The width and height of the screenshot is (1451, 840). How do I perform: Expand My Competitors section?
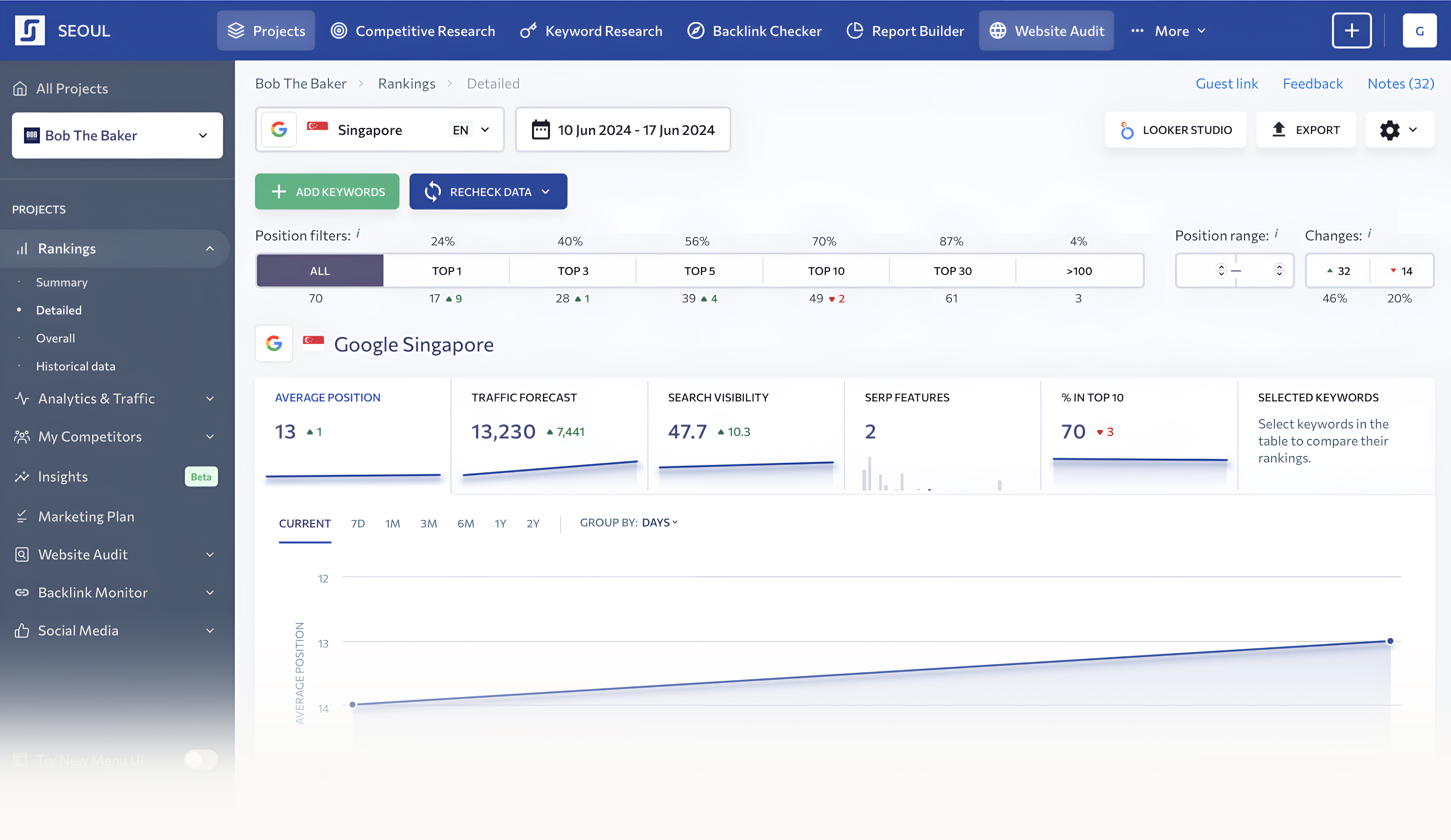click(210, 436)
